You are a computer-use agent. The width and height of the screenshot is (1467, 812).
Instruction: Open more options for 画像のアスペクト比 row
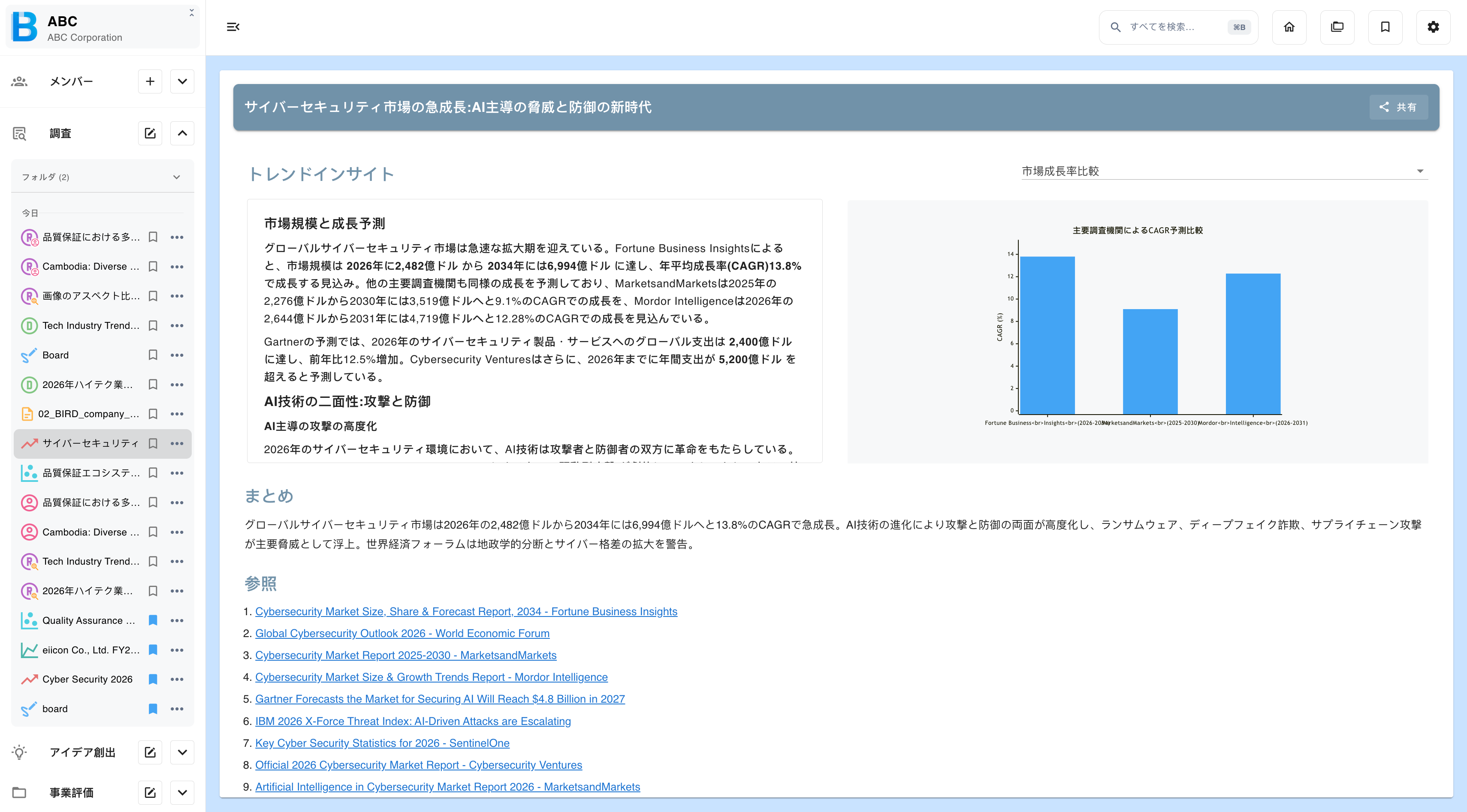pos(177,296)
